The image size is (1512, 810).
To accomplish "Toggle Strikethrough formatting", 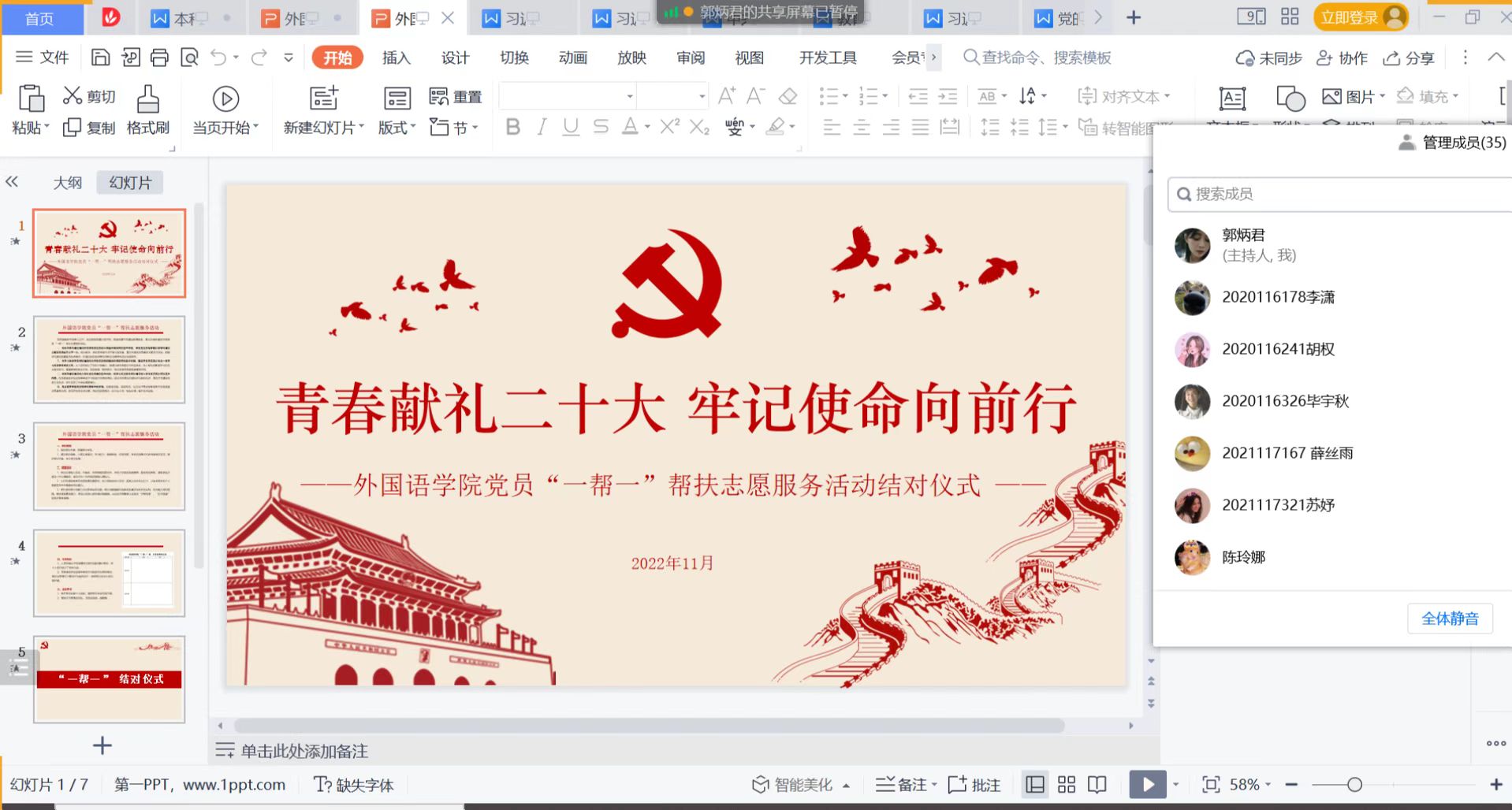I will point(601,127).
